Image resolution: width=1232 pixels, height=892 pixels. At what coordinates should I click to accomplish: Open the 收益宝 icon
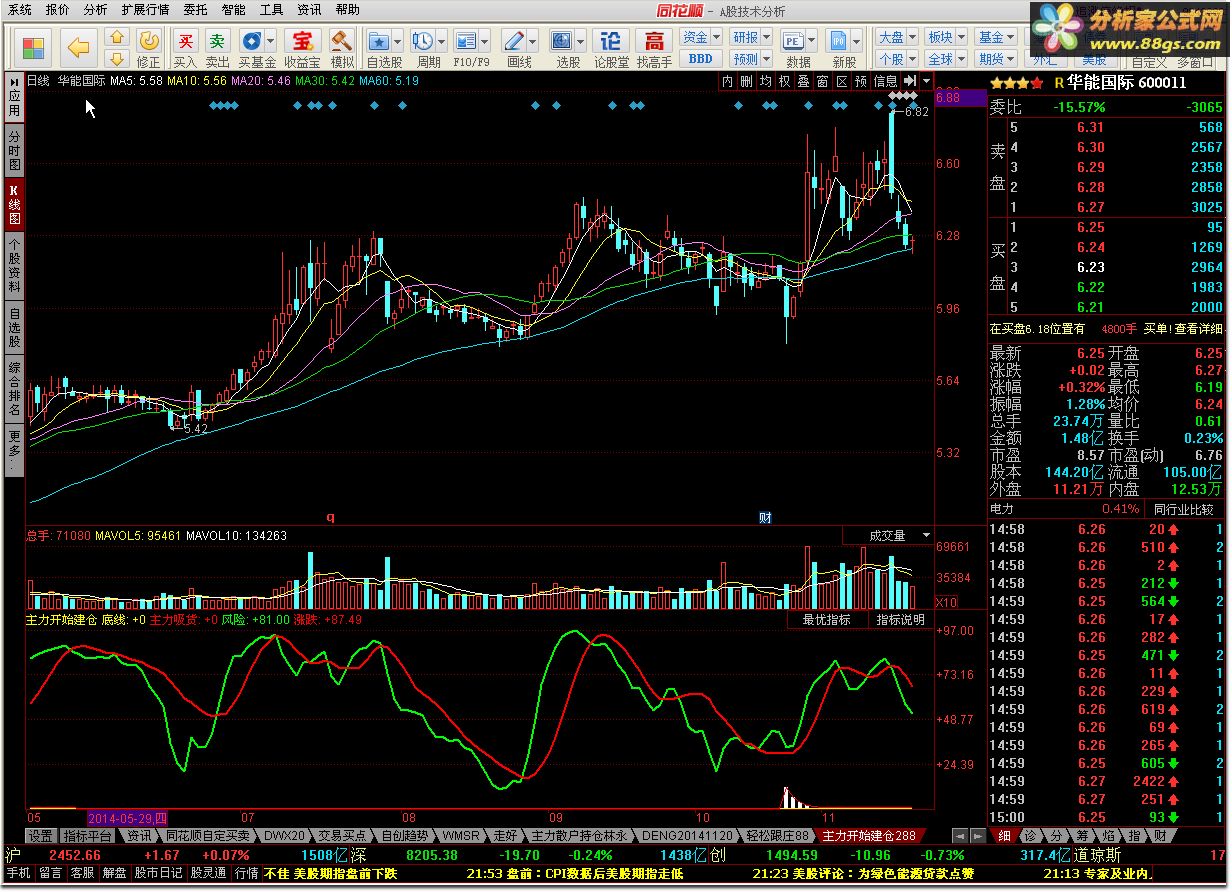click(302, 40)
